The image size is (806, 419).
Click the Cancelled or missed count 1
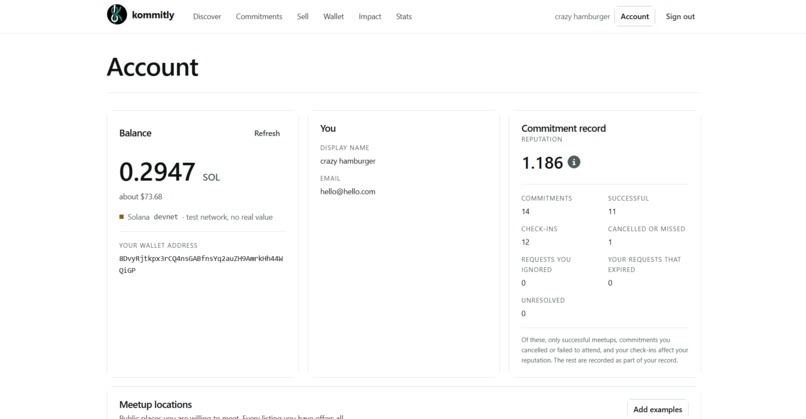coord(610,242)
